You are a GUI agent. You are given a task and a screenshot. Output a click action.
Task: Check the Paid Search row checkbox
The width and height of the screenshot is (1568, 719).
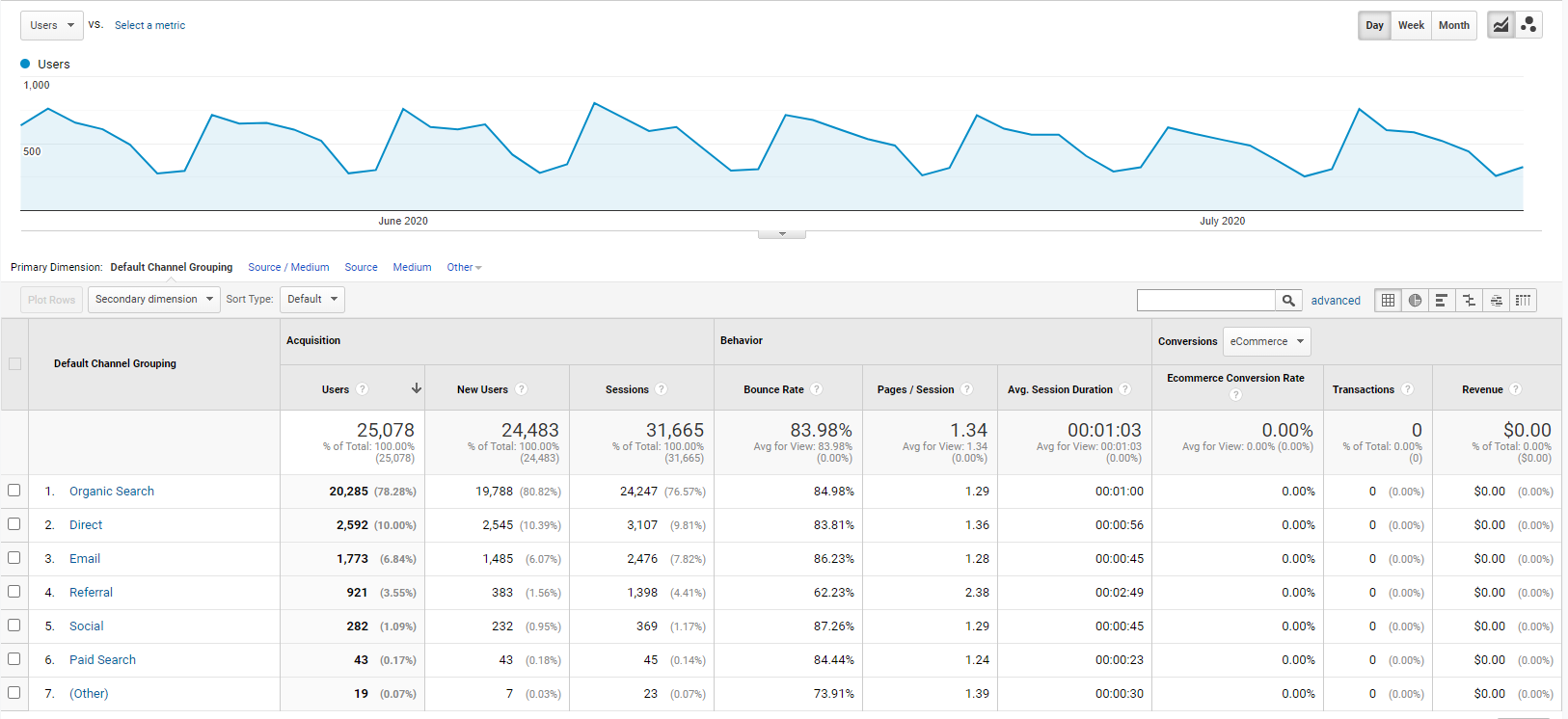[x=14, y=659]
